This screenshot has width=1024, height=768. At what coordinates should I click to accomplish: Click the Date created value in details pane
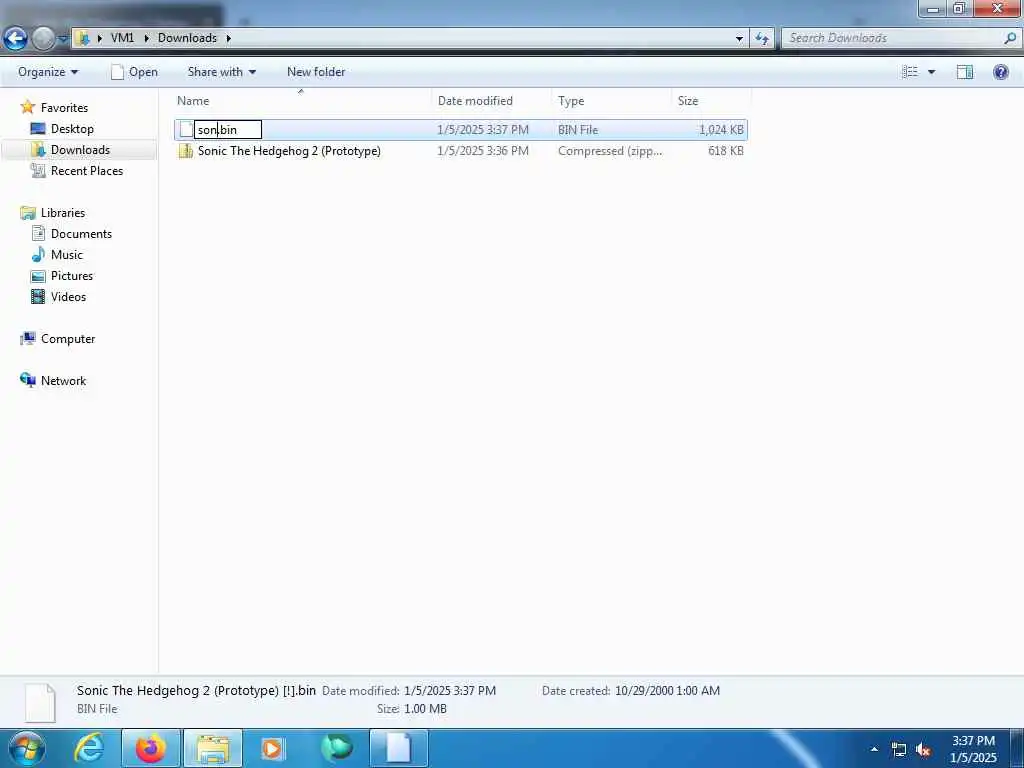[x=667, y=691]
